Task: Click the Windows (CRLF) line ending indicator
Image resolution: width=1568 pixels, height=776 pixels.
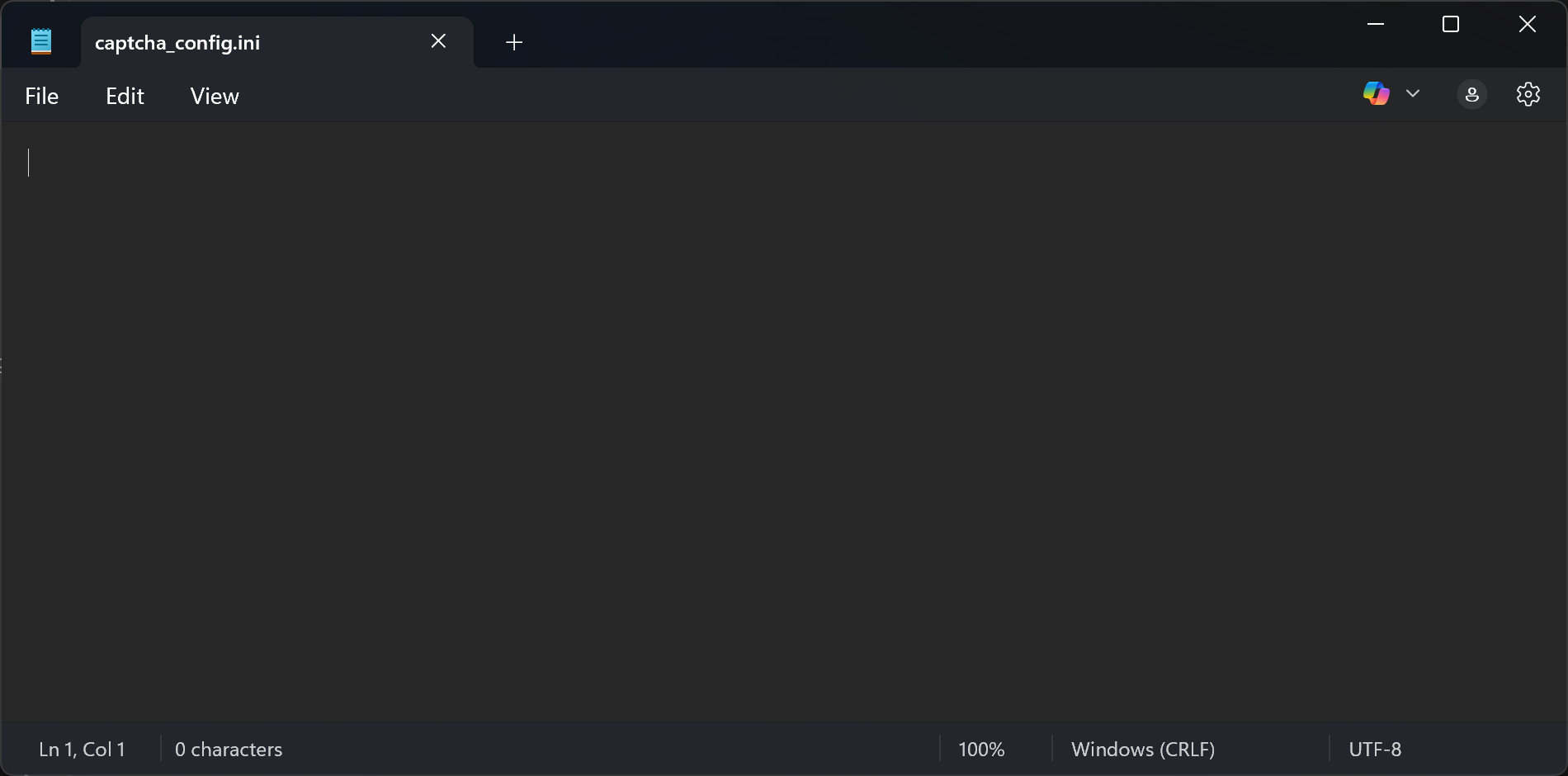Action: 1143,750
